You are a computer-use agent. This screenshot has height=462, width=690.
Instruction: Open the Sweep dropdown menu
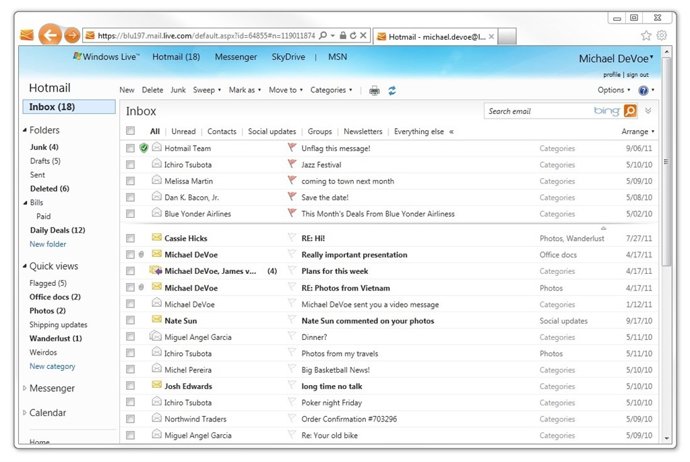click(x=207, y=90)
